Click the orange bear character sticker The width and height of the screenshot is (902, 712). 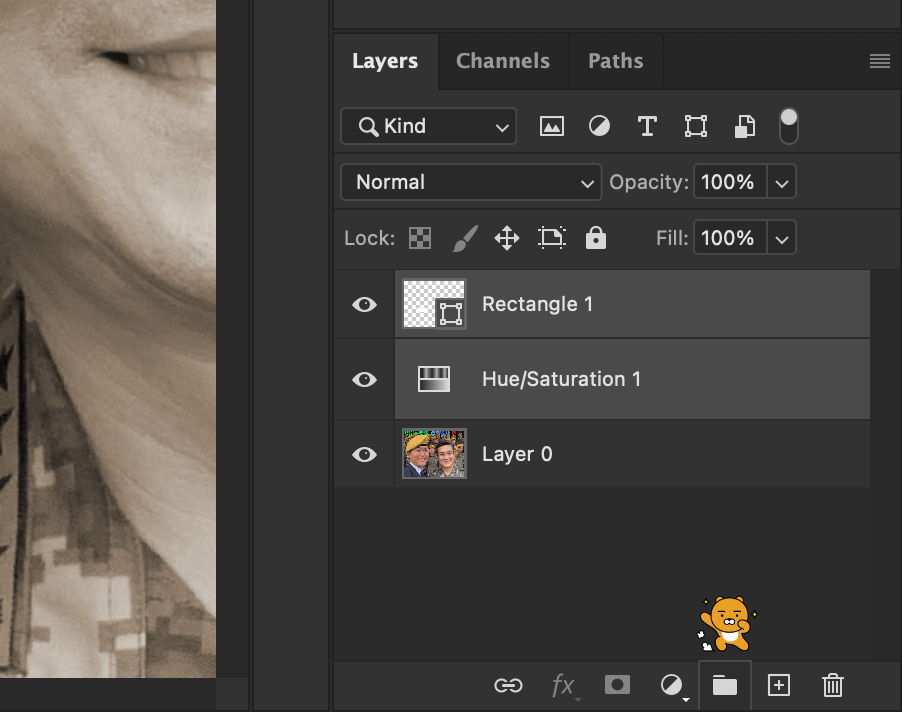pos(728,623)
